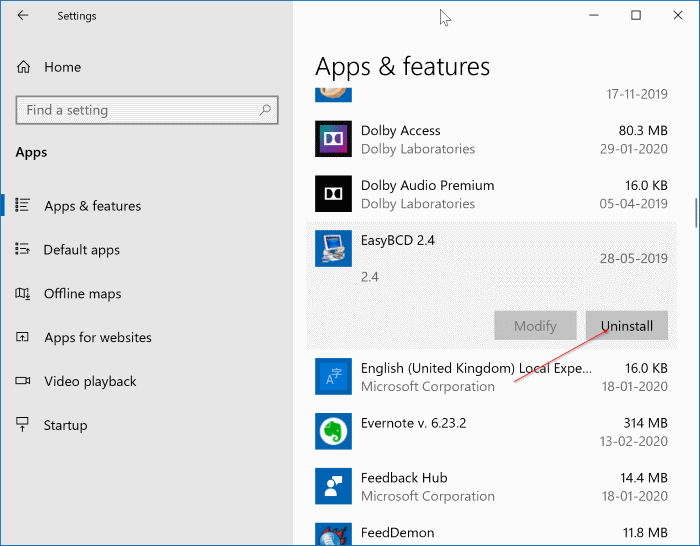
Task: Open the Startup settings page
Action: pos(66,425)
